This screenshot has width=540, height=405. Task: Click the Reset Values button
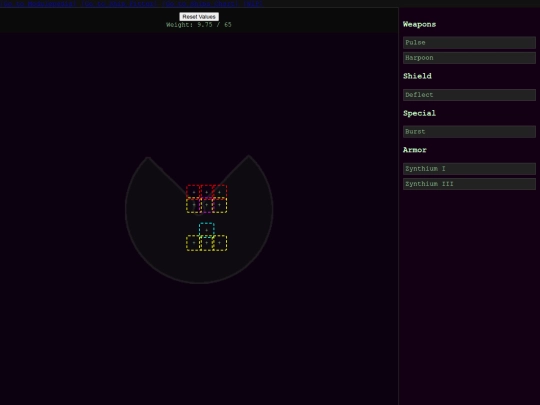click(x=199, y=17)
